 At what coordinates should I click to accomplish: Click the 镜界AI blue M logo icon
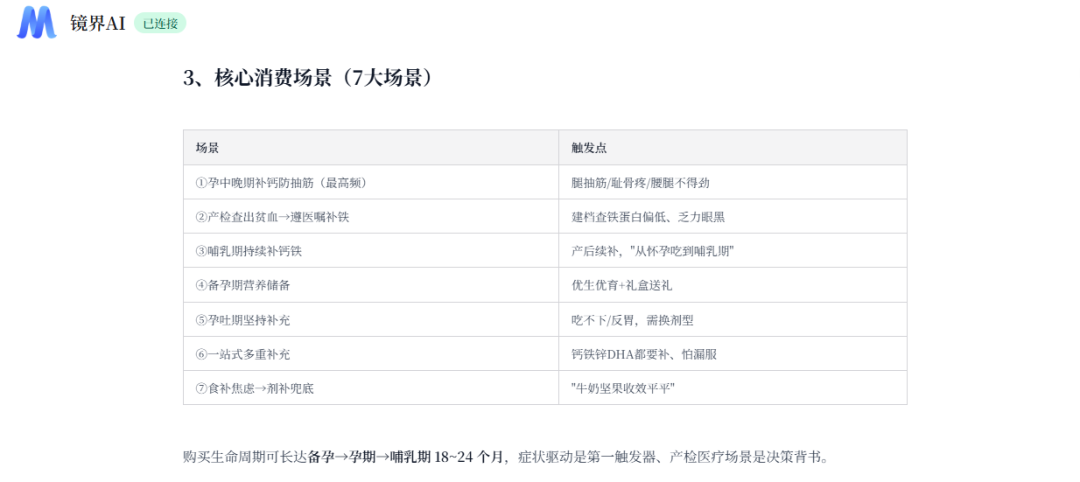coord(37,23)
